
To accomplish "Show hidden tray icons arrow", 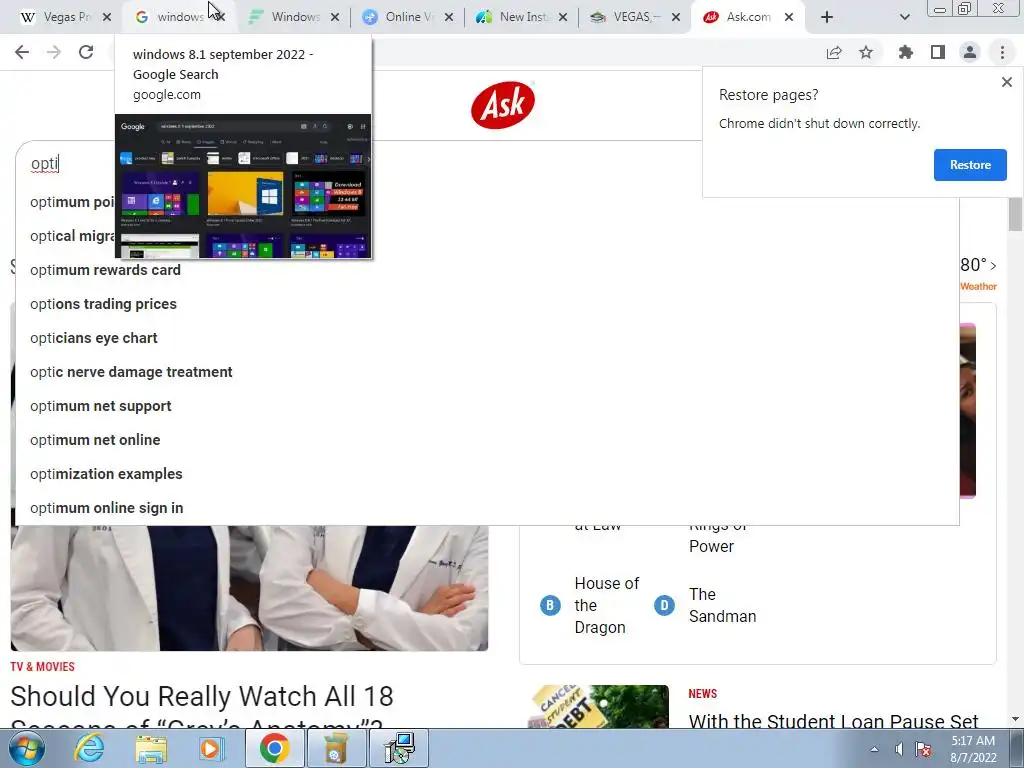I will tap(874, 749).
